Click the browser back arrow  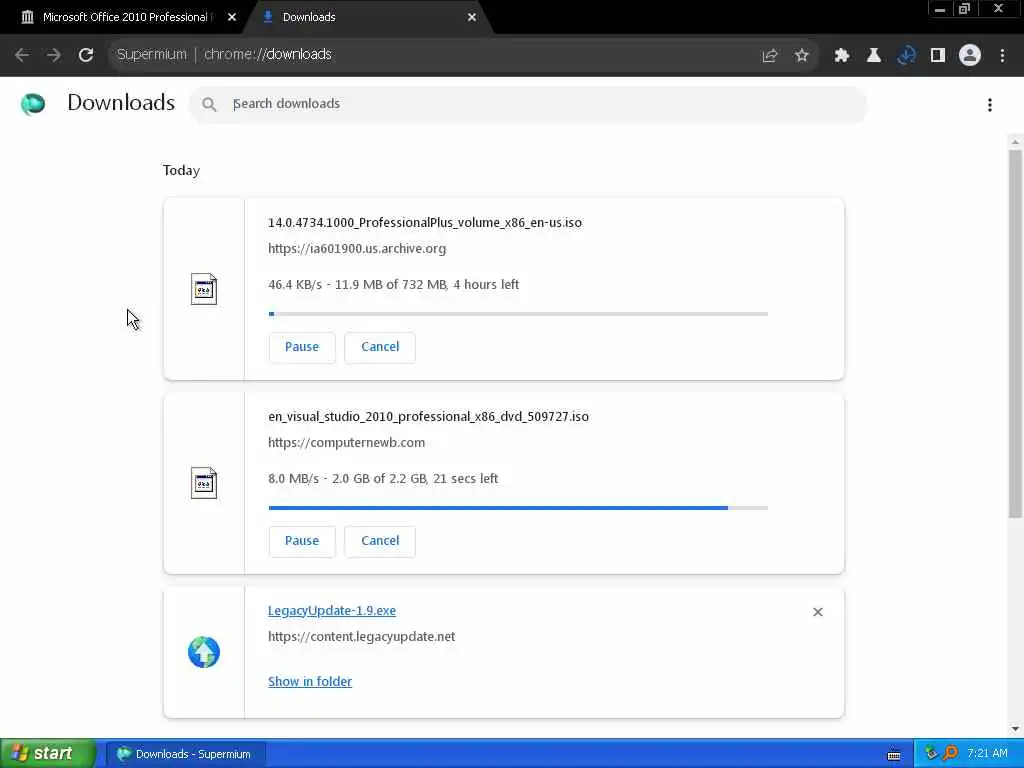[22, 55]
